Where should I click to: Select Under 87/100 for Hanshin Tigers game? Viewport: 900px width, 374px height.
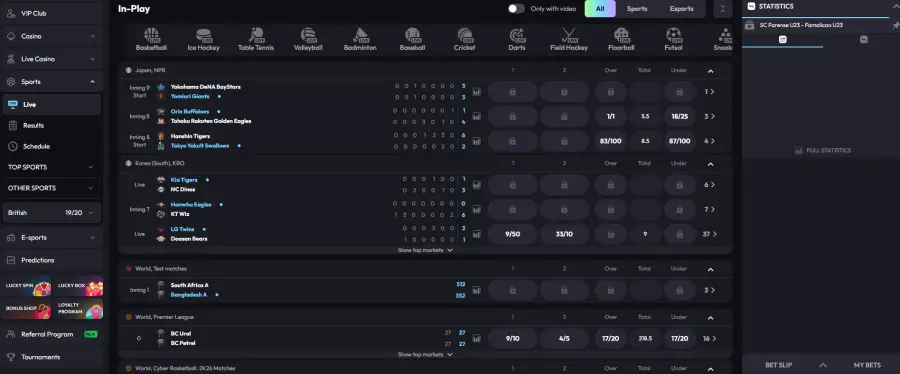point(680,141)
